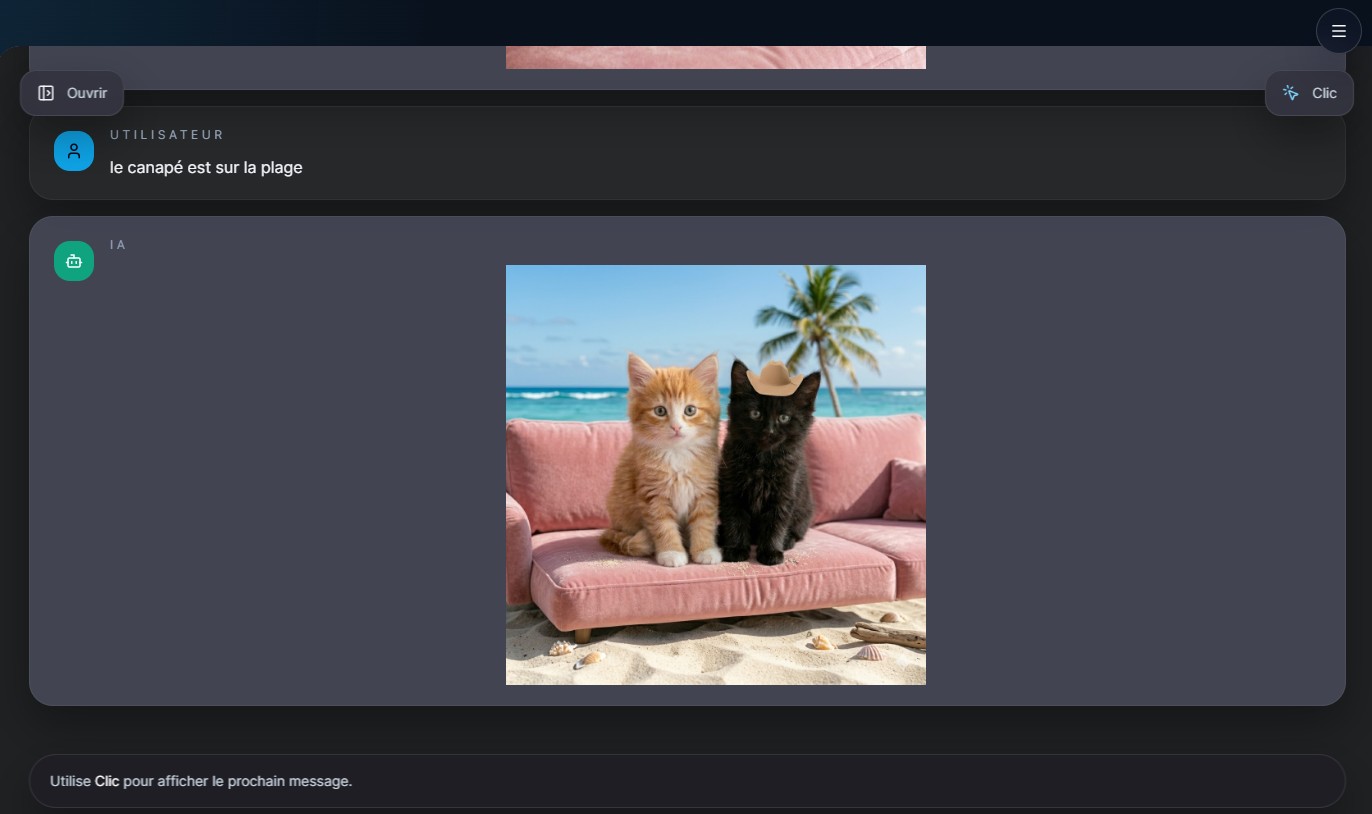Click the sidebar panel icon beside Ouvrir
This screenshot has height=814, width=1372.
tap(46, 93)
